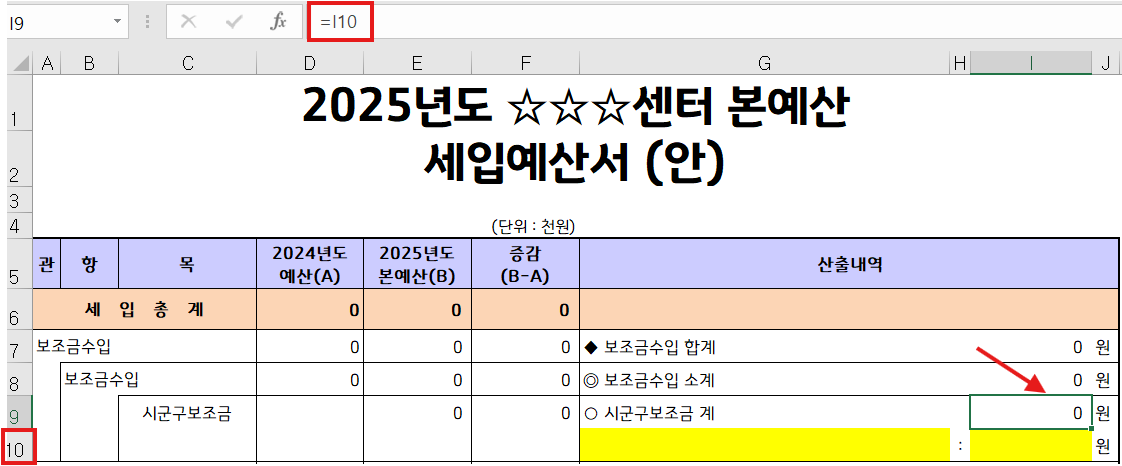Click the 2024년도 예산(A) header cell
The width and height of the screenshot is (1122, 466).
[309, 264]
